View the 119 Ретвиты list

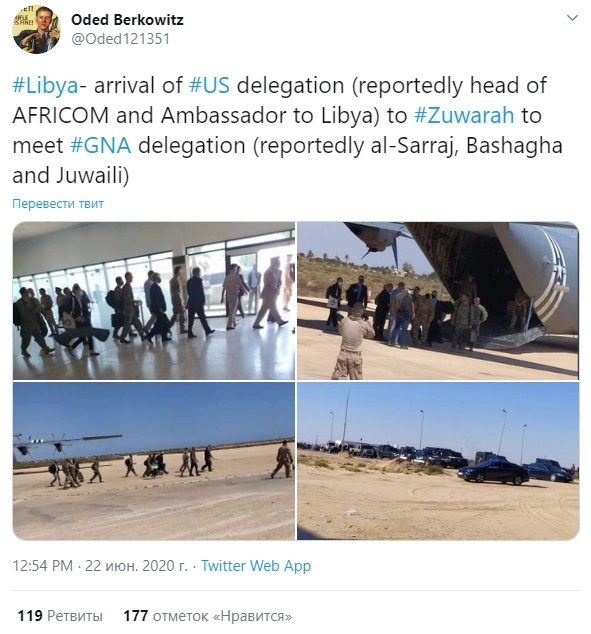pos(60,616)
